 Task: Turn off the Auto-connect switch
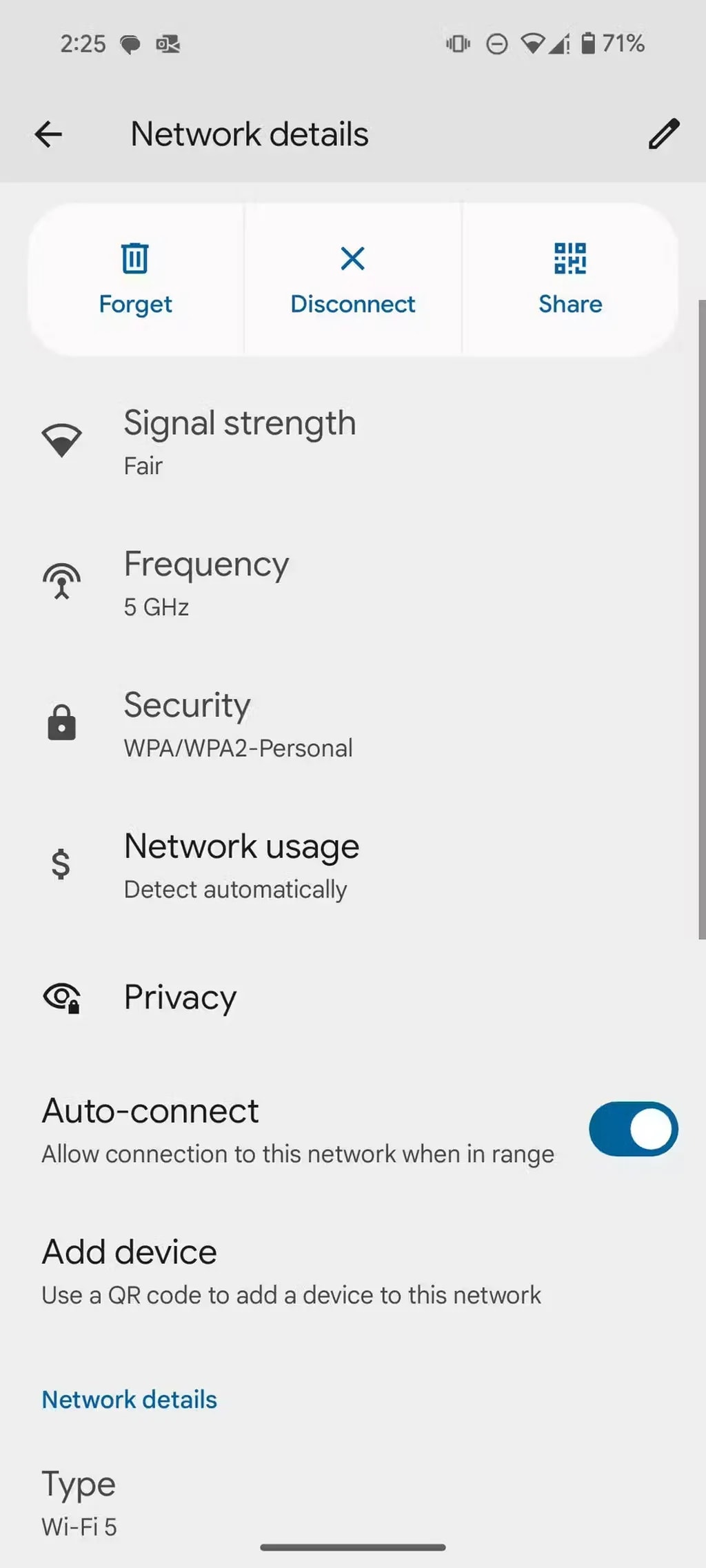click(x=633, y=1129)
